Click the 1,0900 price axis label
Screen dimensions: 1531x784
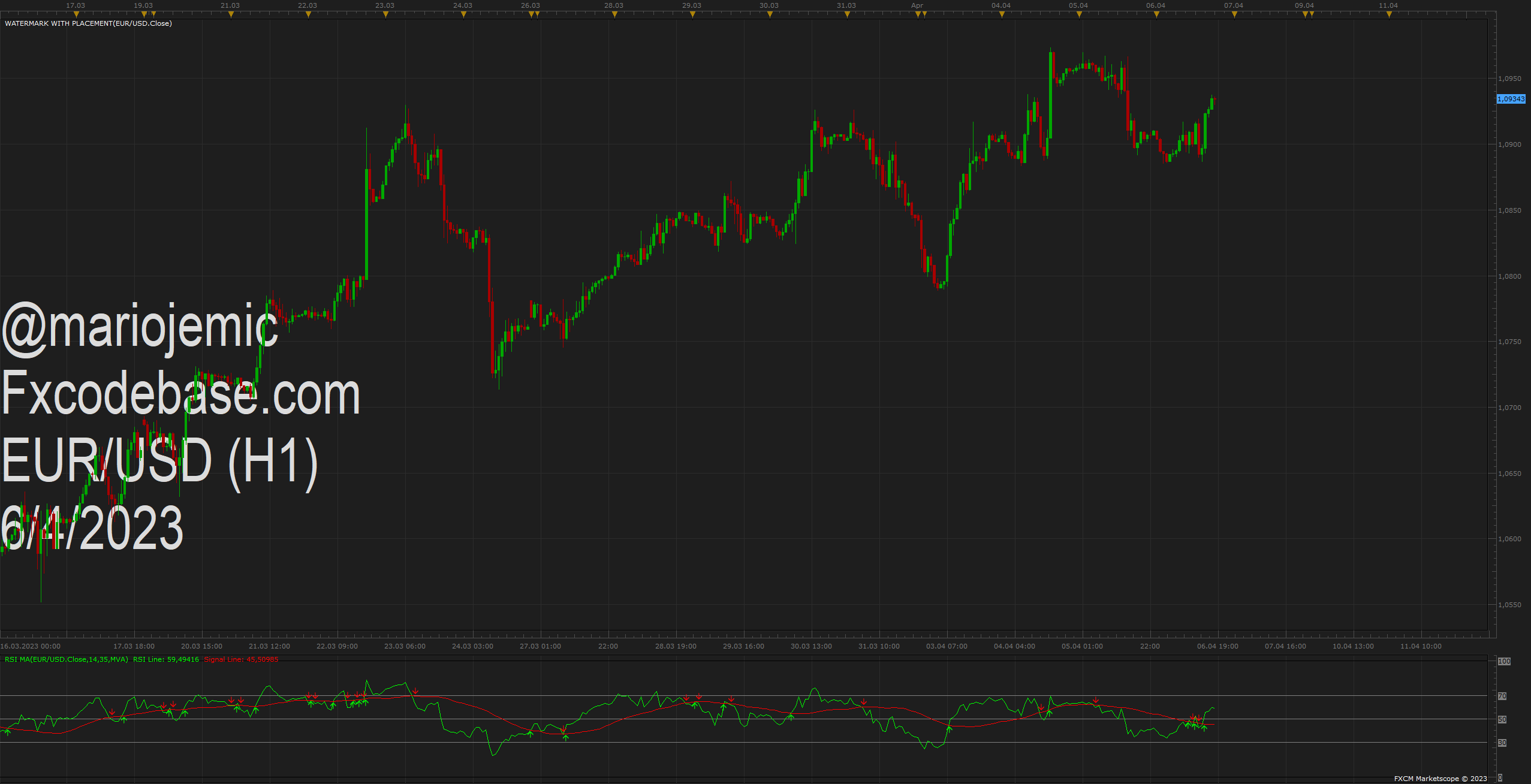tap(1509, 144)
